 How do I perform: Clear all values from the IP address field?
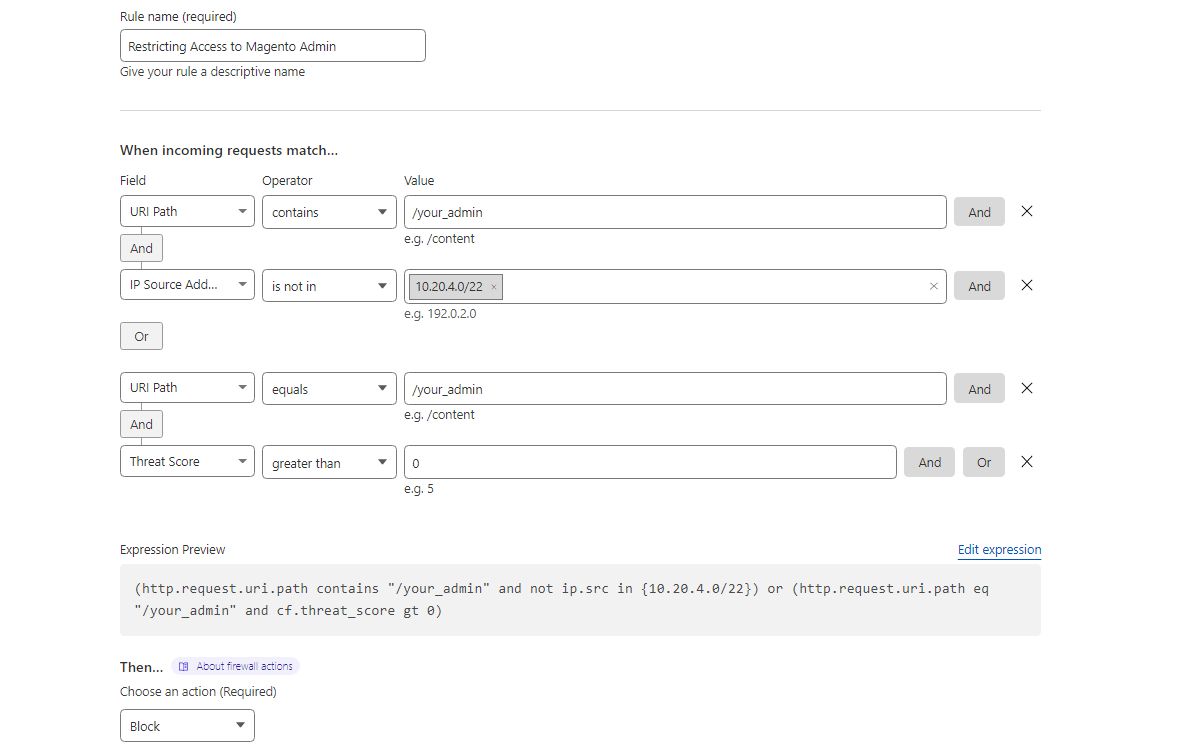tap(935, 286)
